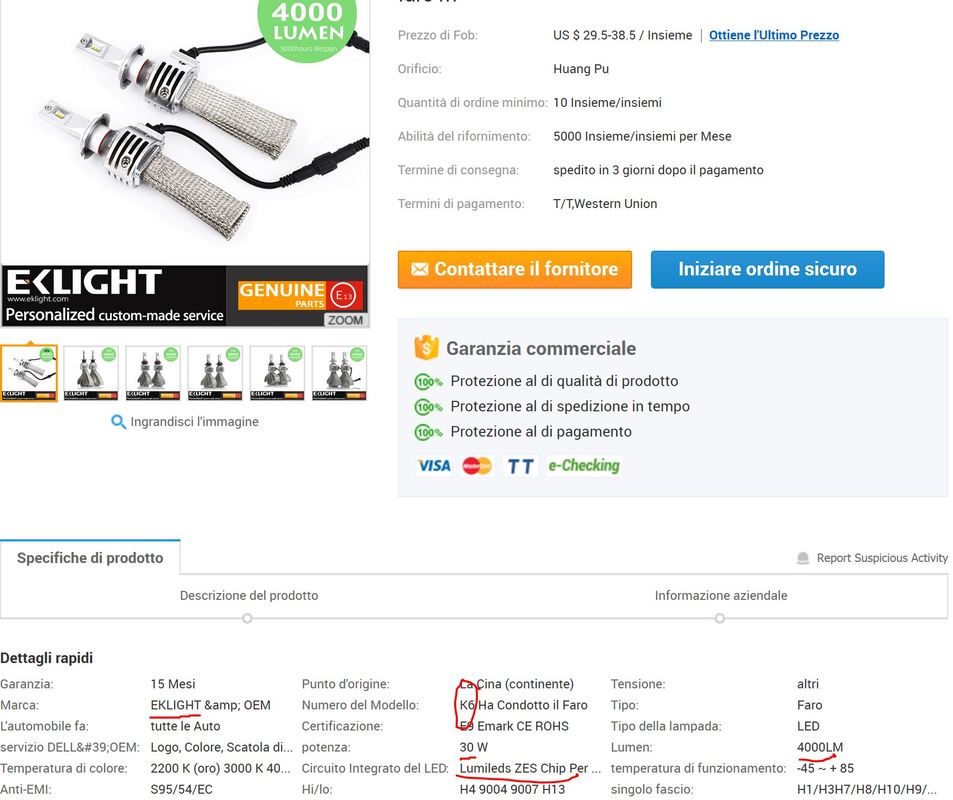Image resolution: width=953 pixels, height=800 pixels.
Task: Click the envelope icon on the Contattare button
Action: point(419,269)
